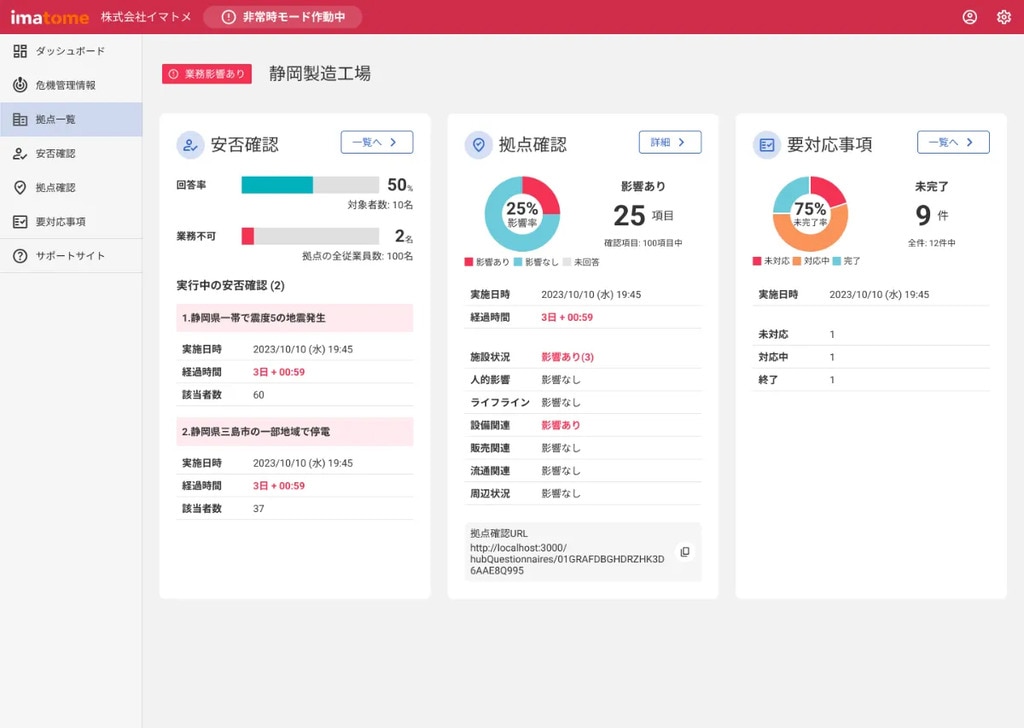Open サポートサイト in sidebar
This screenshot has height=728, width=1024.
70,256
